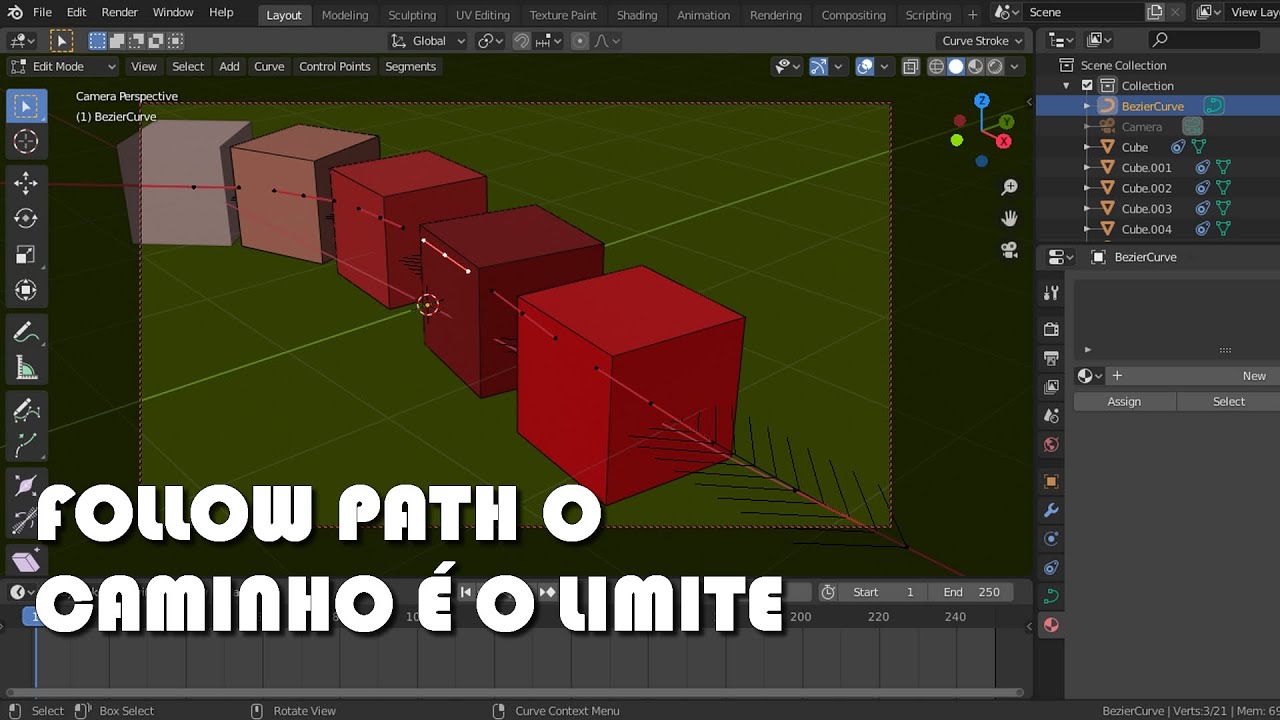The image size is (1280, 720).
Task: Open the Material properties tab
Action: (x=1051, y=626)
